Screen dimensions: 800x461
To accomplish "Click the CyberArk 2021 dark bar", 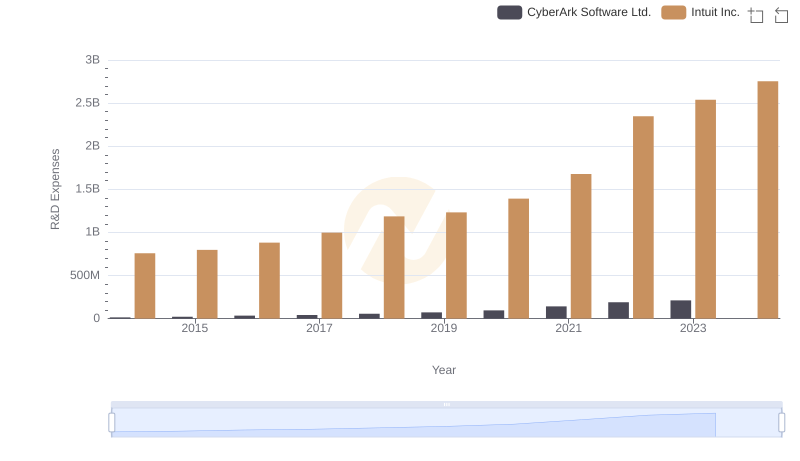I will coord(556,313).
